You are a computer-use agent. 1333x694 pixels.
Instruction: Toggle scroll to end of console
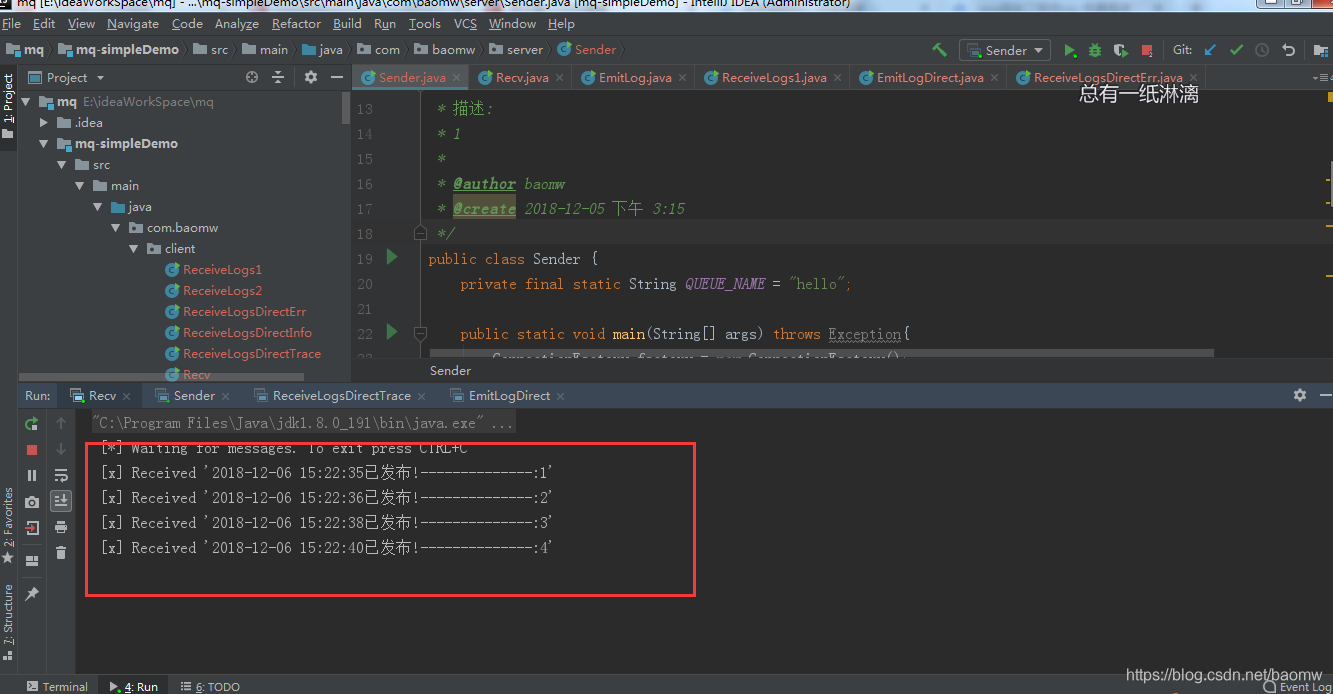(x=61, y=501)
